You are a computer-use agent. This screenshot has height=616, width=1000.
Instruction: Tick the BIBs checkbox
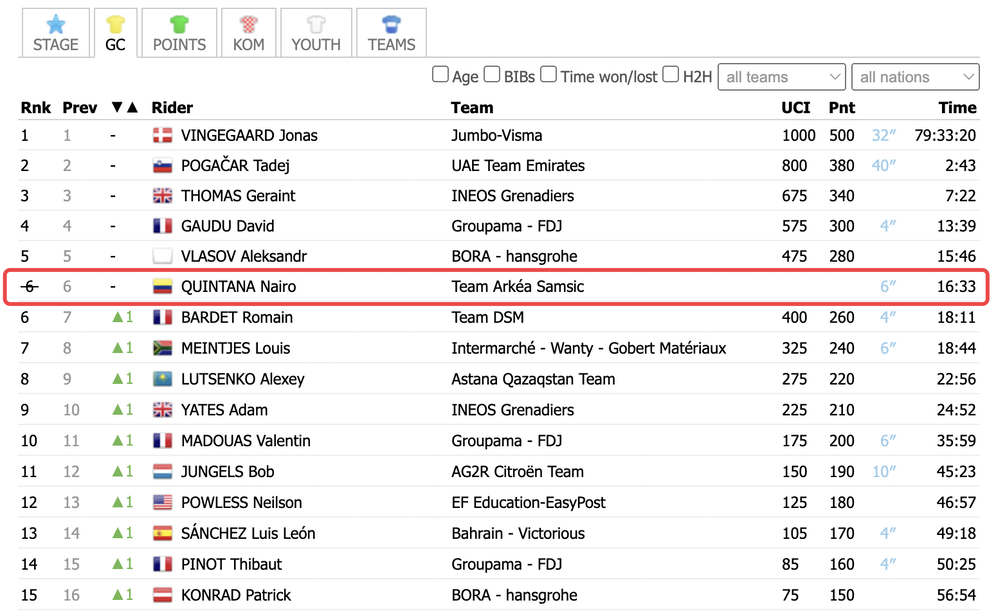(x=492, y=75)
